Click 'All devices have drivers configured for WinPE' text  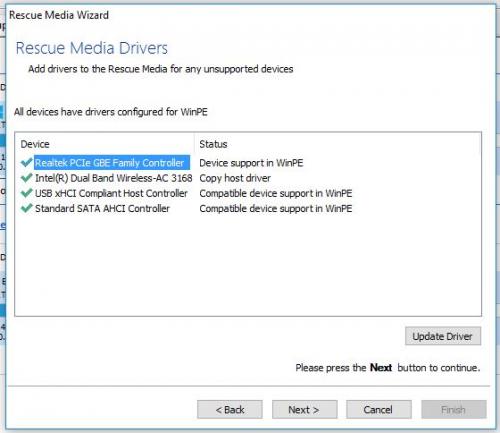pyautogui.click(x=111, y=112)
